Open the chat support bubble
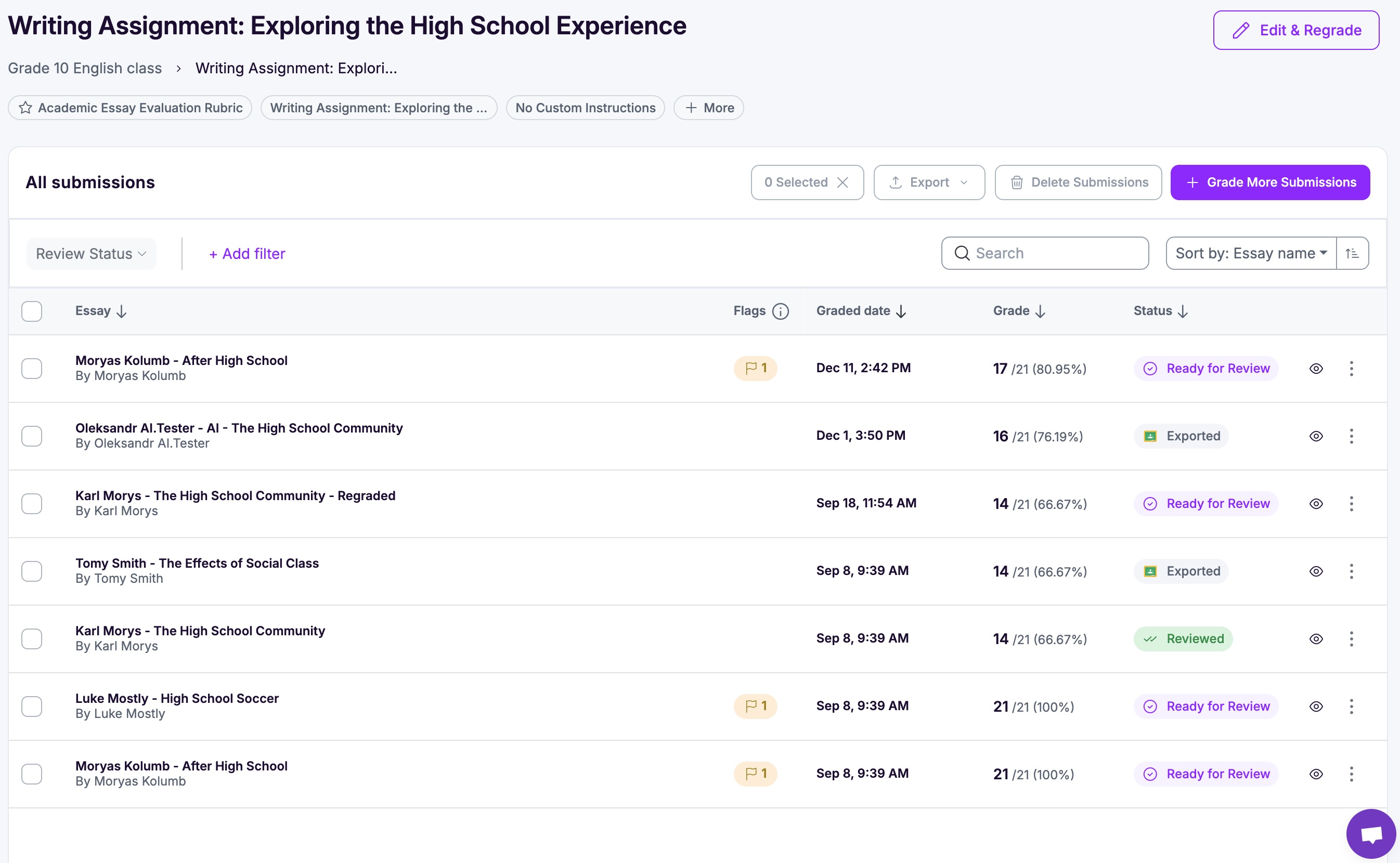This screenshot has width=1400, height=863. pyautogui.click(x=1370, y=833)
